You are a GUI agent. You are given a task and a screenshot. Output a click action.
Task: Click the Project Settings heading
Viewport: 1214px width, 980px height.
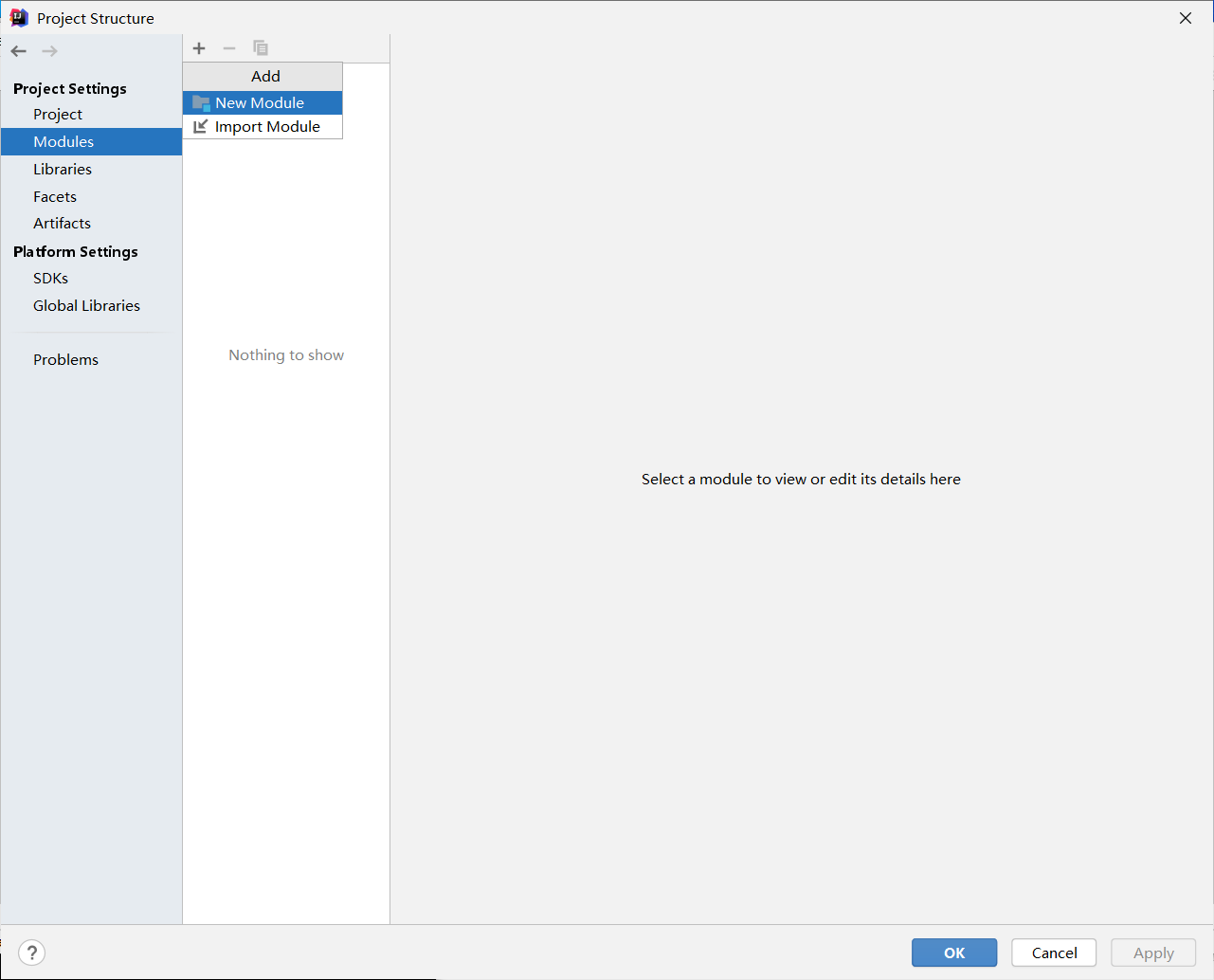[70, 89]
